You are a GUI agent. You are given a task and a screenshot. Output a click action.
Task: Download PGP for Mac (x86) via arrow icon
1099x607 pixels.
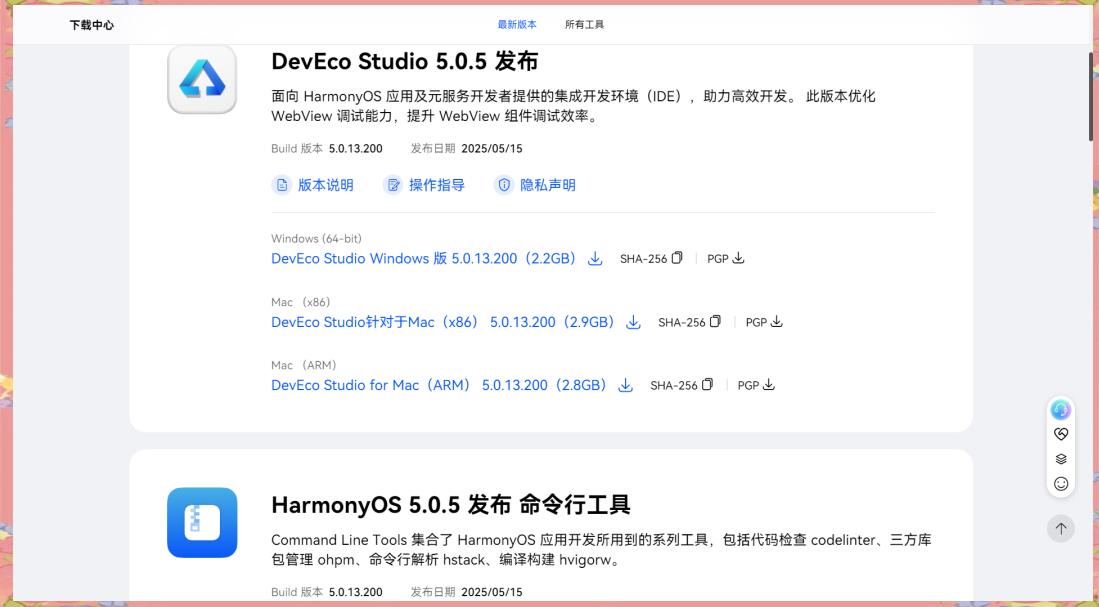pos(777,322)
